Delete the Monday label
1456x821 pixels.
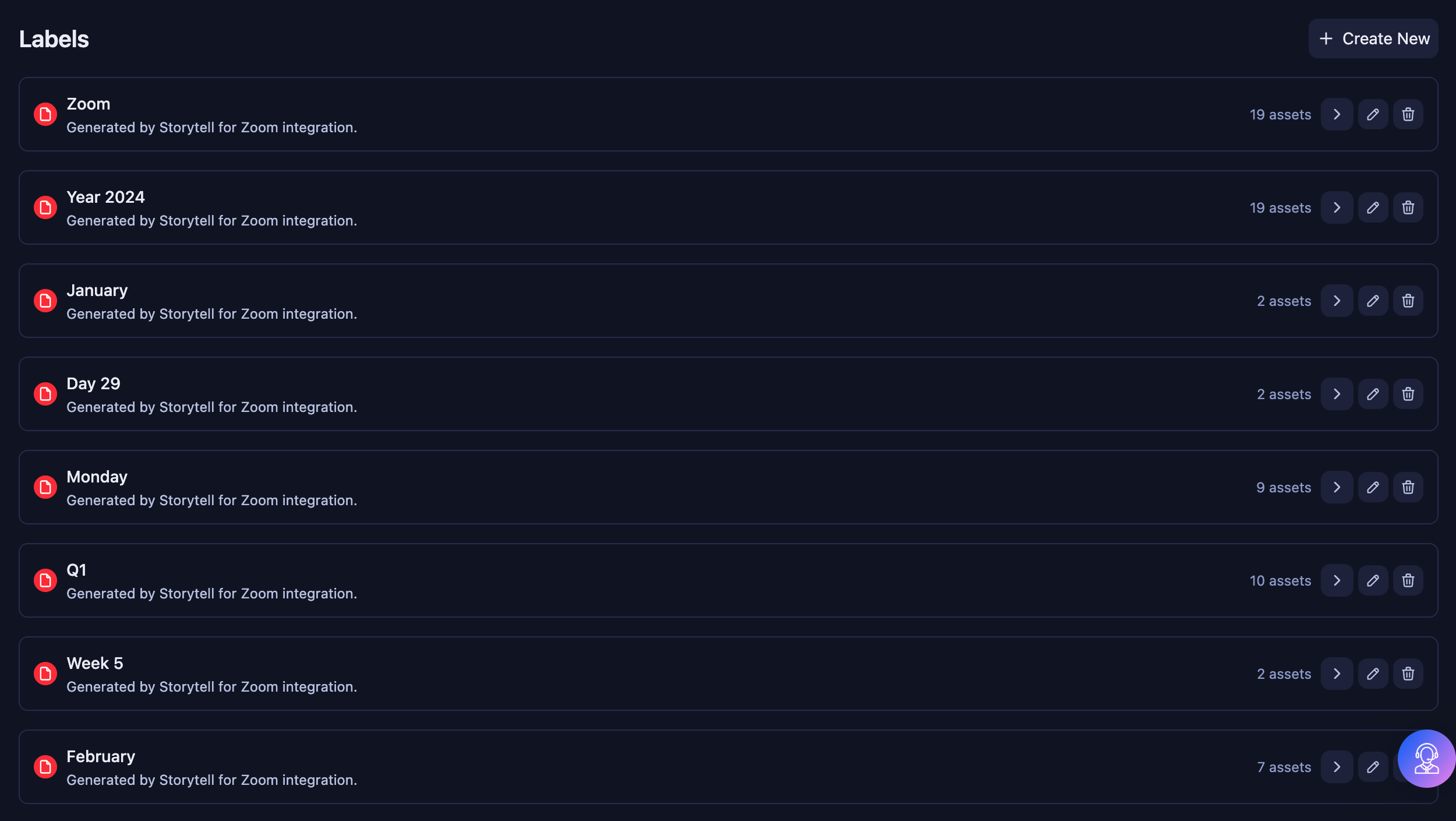(1408, 487)
